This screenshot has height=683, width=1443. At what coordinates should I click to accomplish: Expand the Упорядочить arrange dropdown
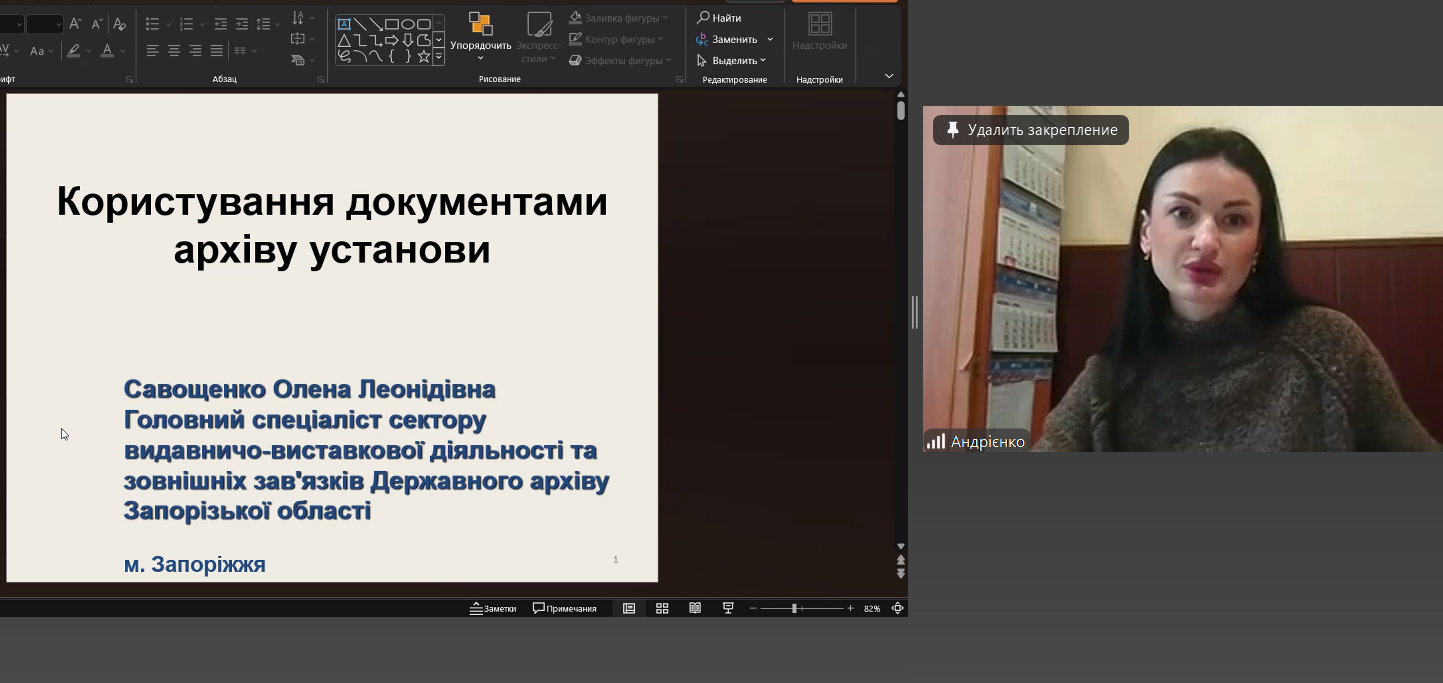pyautogui.click(x=480, y=58)
